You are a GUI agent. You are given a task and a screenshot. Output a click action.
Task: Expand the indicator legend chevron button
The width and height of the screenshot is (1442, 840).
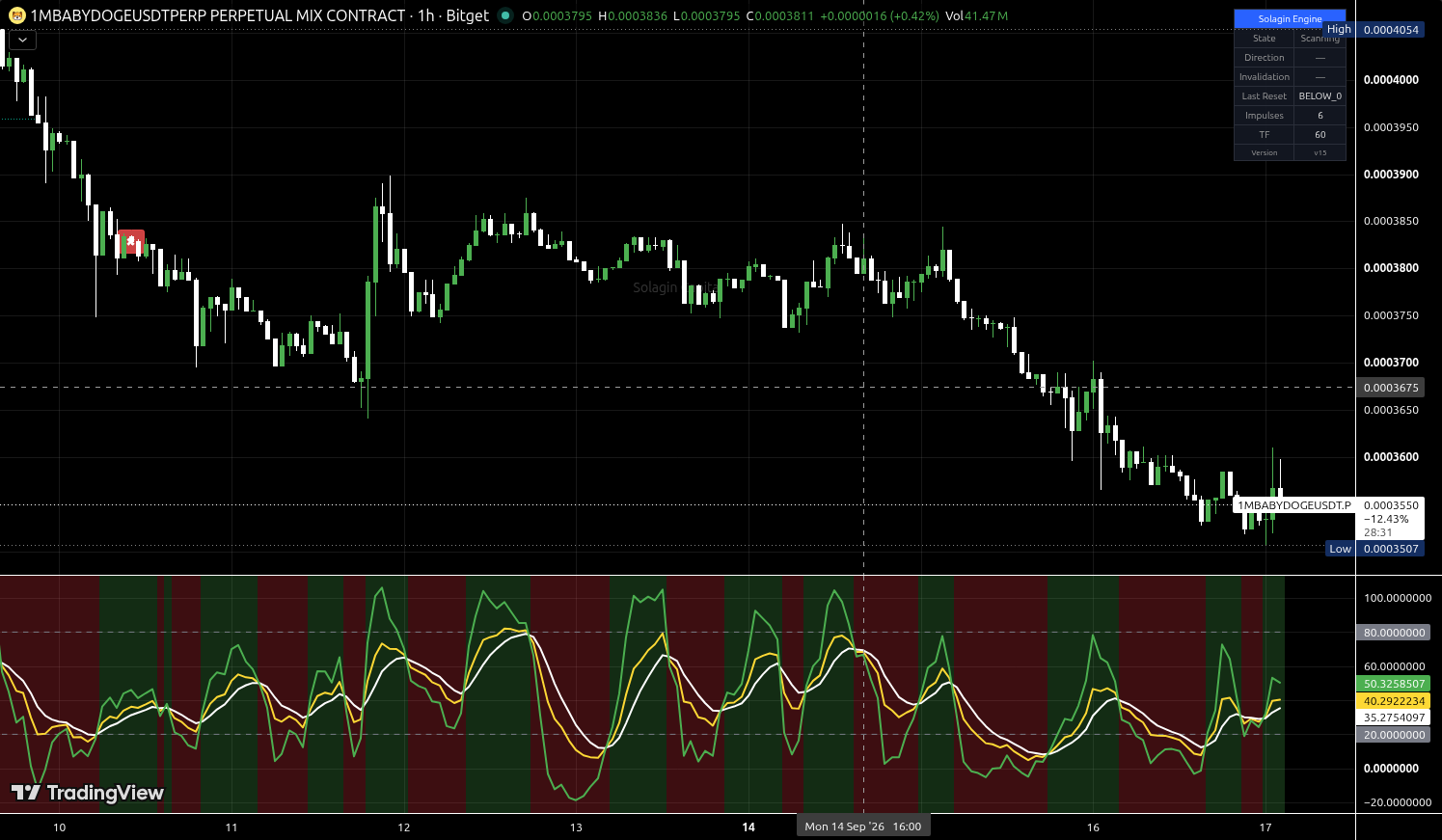click(22, 40)
